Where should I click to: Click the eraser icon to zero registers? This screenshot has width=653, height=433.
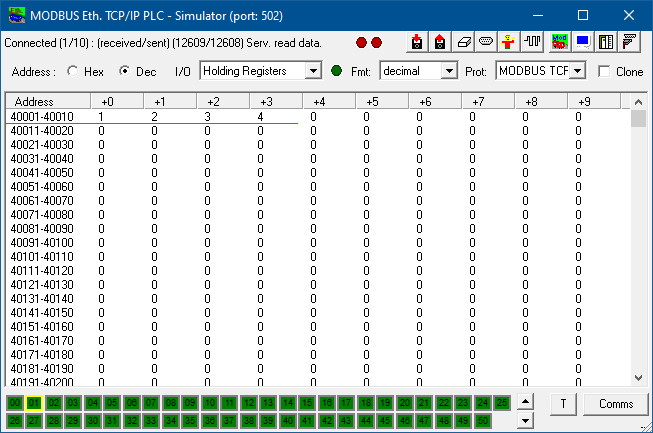click(x=464, y=42)
